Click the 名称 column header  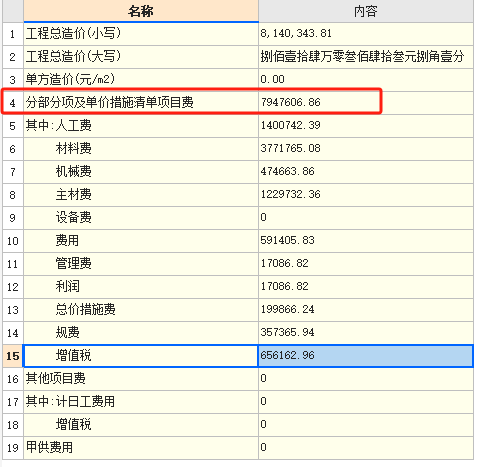pos(141,11)
